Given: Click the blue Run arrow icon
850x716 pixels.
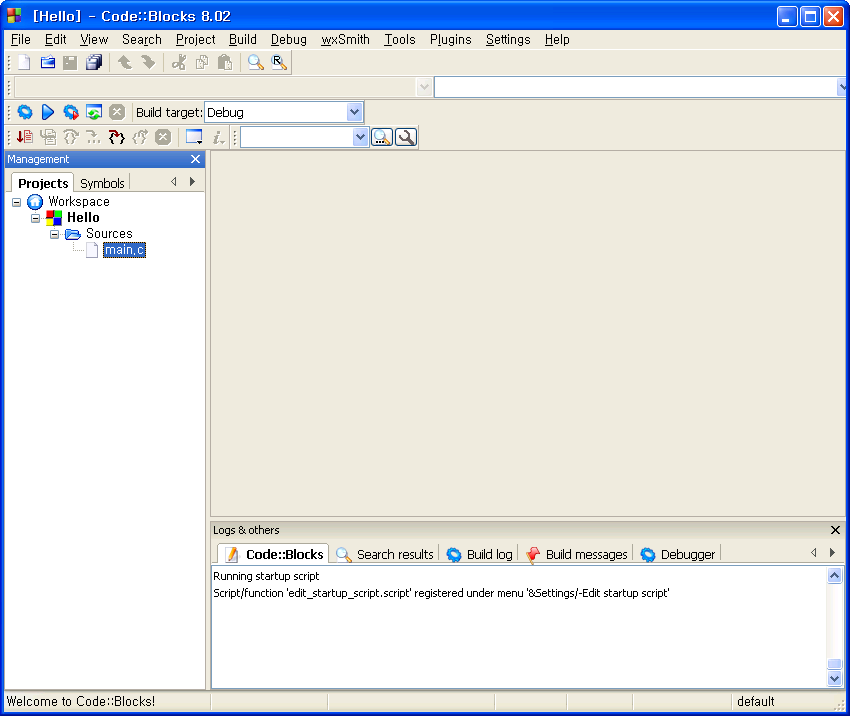Looking at the screenshot, I should pos(47,112).
